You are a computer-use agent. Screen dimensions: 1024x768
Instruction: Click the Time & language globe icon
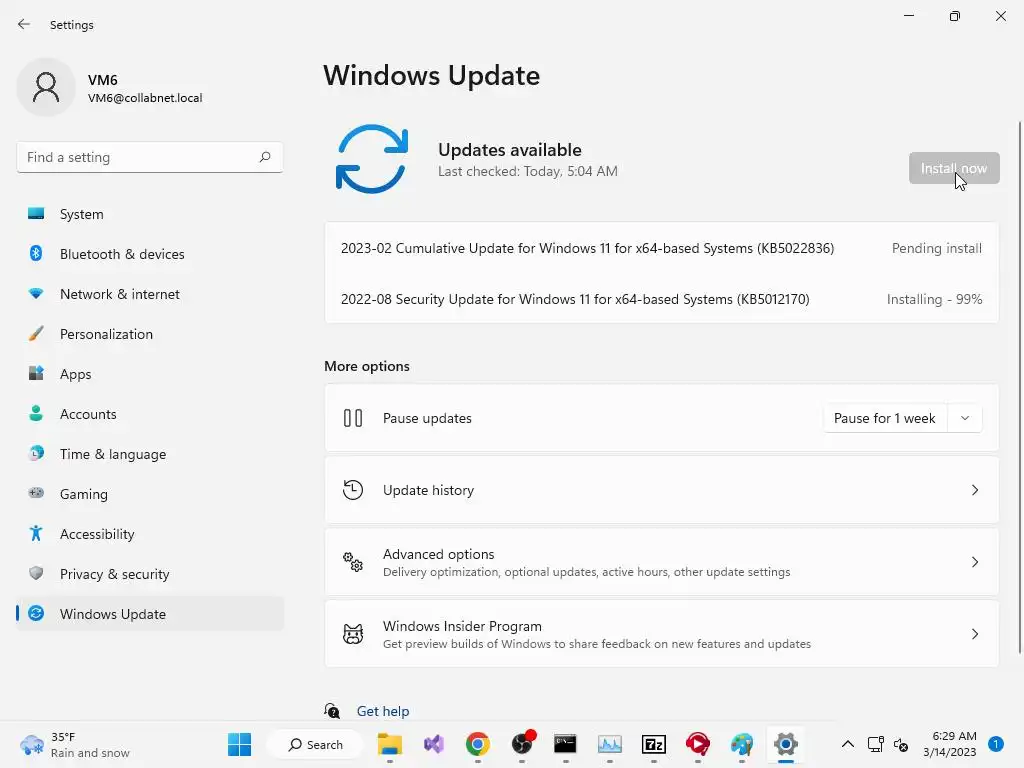(x=36, y=453)
